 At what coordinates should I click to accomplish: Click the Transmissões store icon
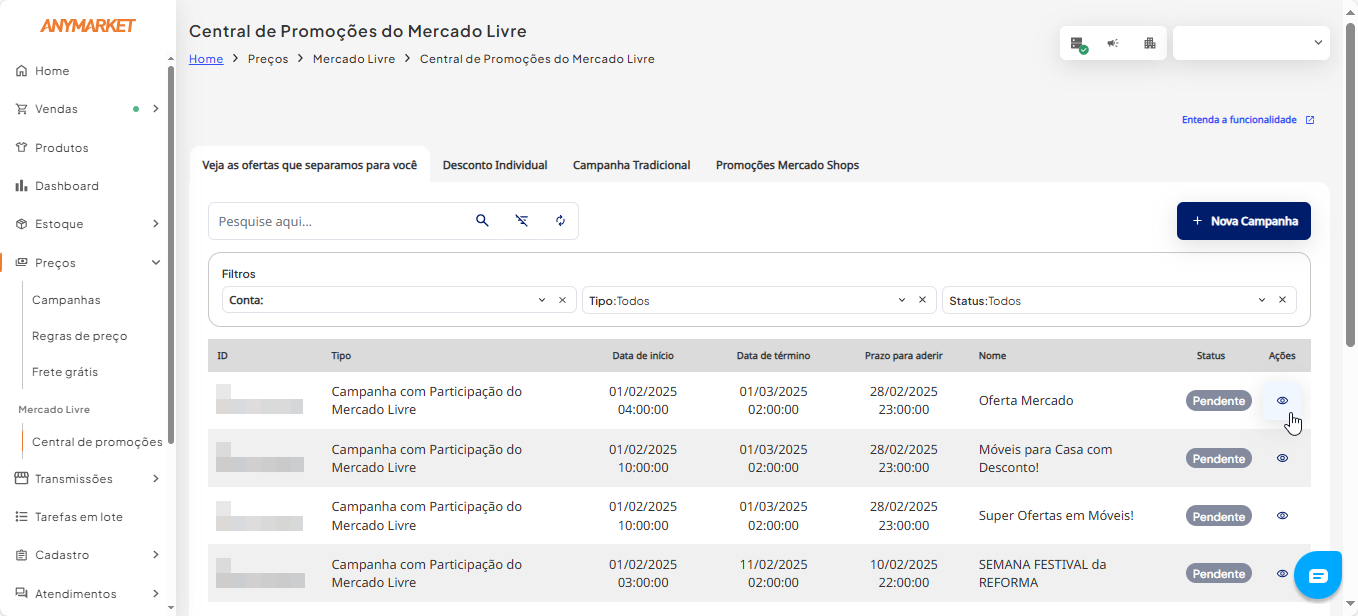click(x=21, y=479)
